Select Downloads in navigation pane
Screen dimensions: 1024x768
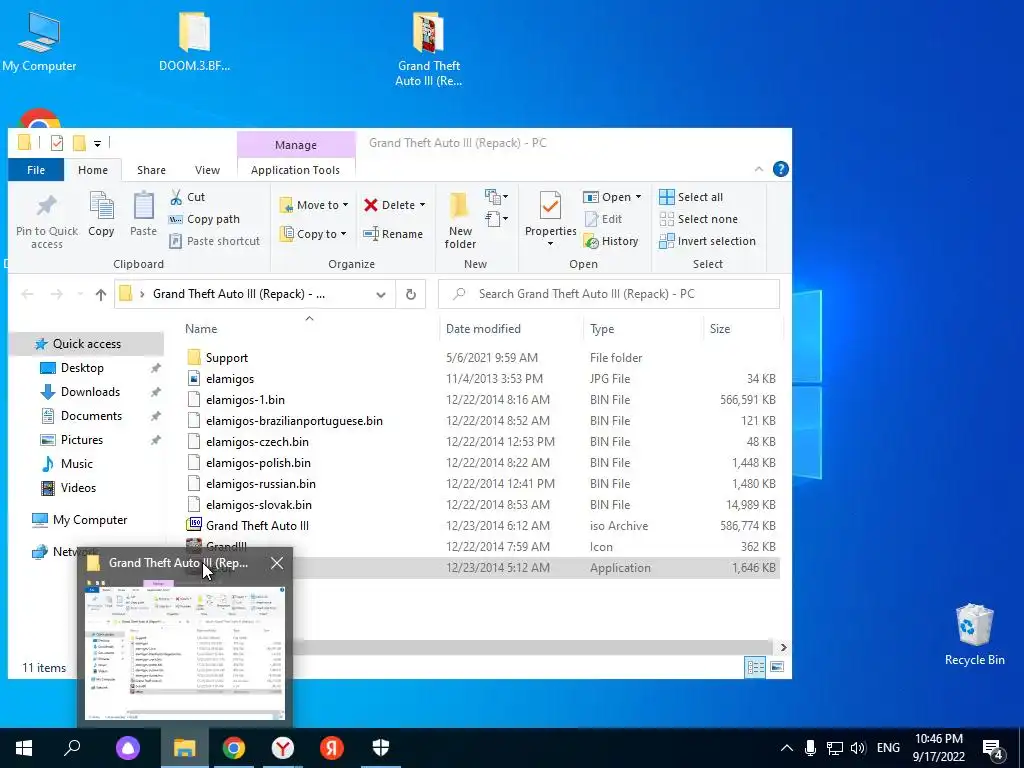click(x=90, y=392)
